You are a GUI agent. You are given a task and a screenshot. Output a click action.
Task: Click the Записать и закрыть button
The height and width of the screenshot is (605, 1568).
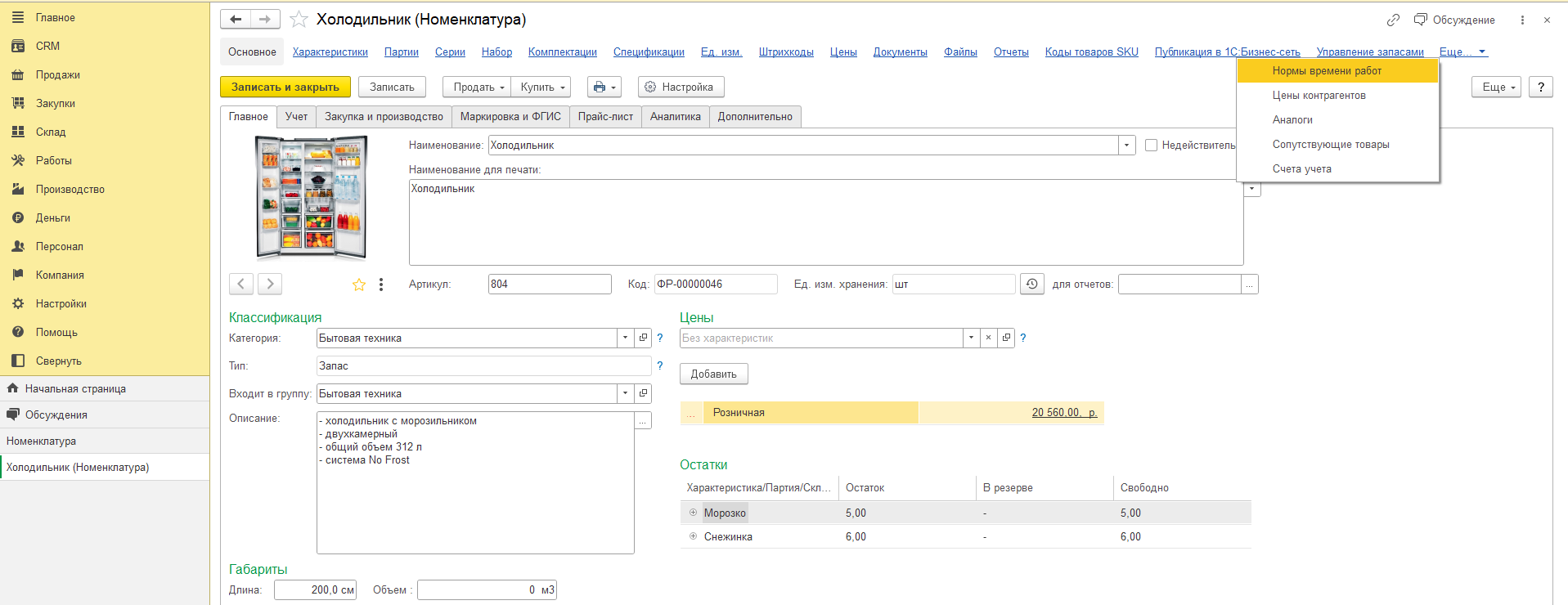point(285,87)
